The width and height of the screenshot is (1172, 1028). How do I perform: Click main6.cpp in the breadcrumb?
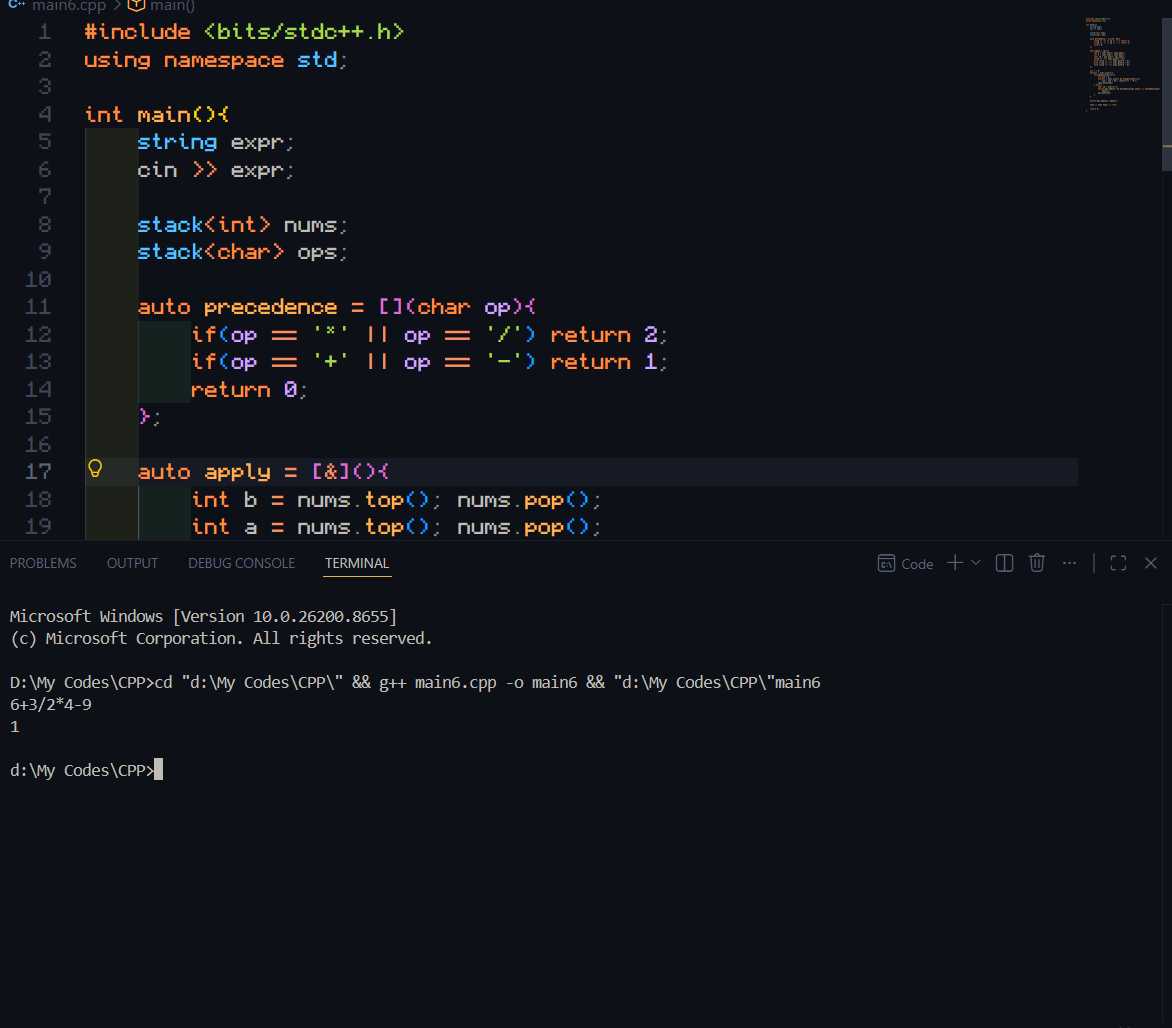69,6
